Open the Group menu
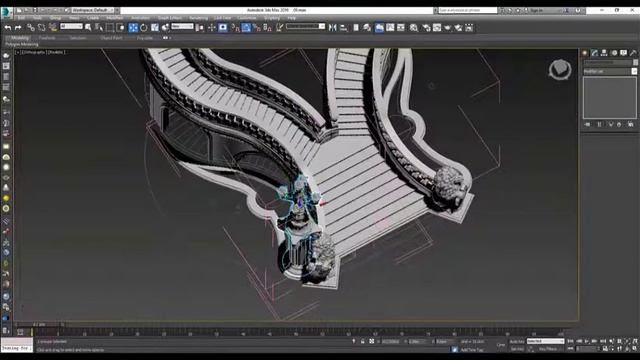Viewport: 640px width, 360px height. (56, 18)
